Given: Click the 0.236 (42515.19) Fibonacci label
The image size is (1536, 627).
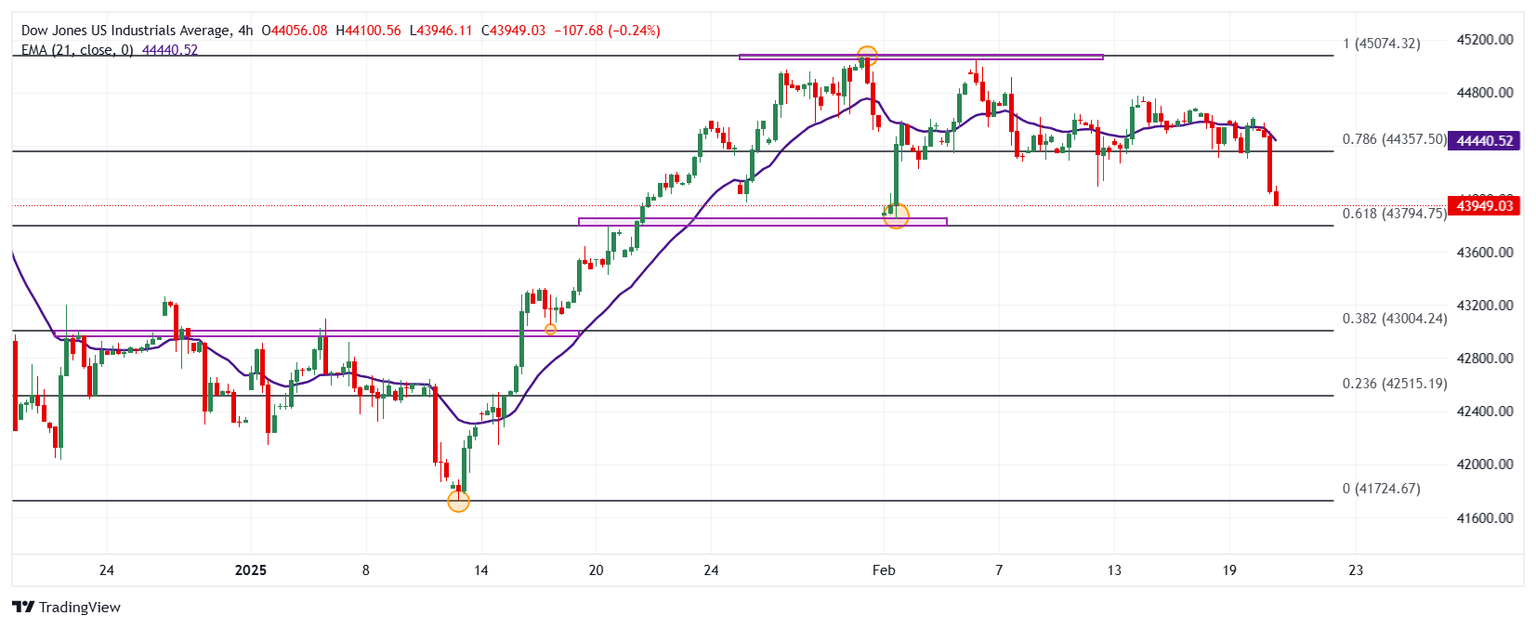Looking at the screenshot, I should tap(1394, 384).
